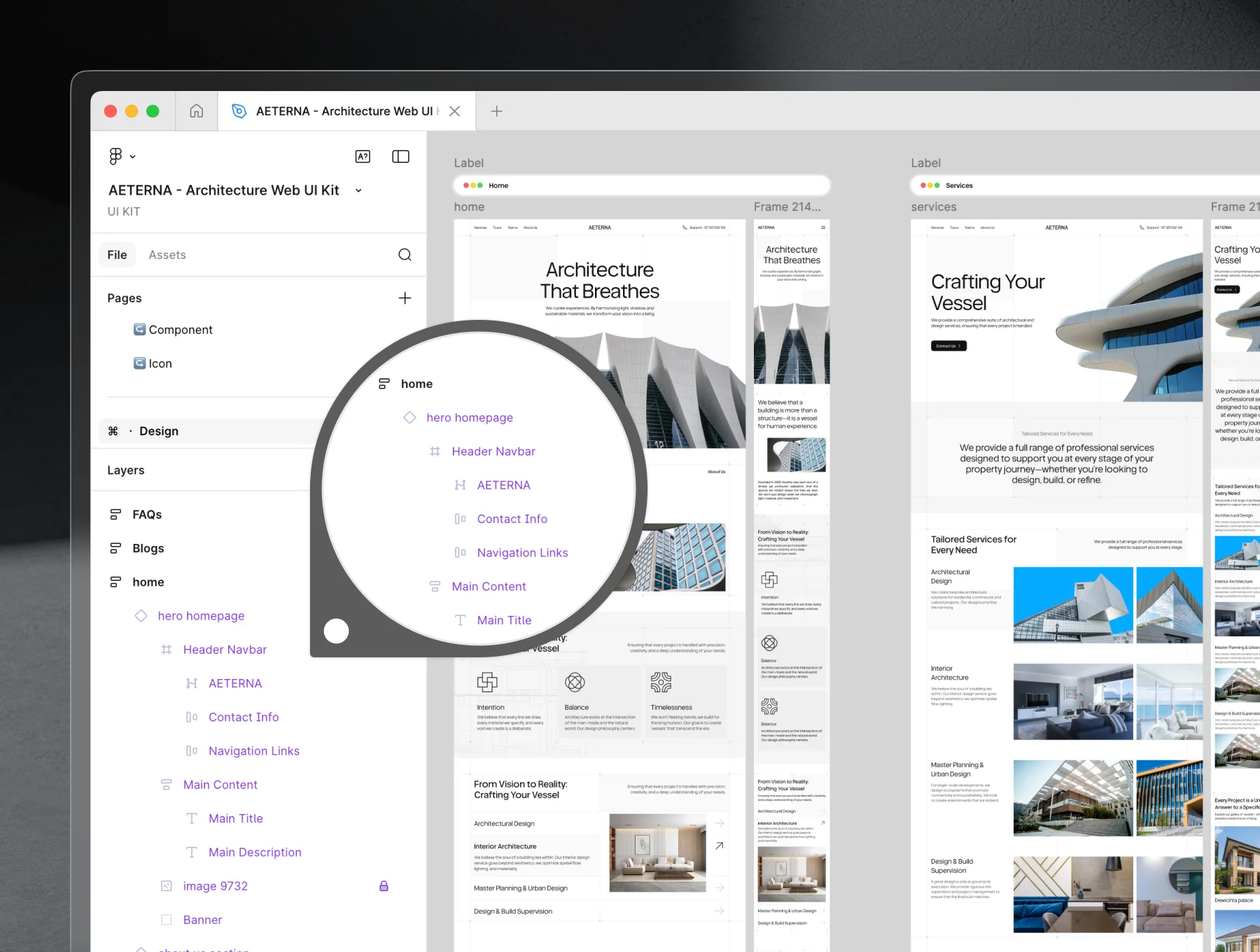Click the FAQs section layer icon
1260x952 pixels.
pos(115,514)
